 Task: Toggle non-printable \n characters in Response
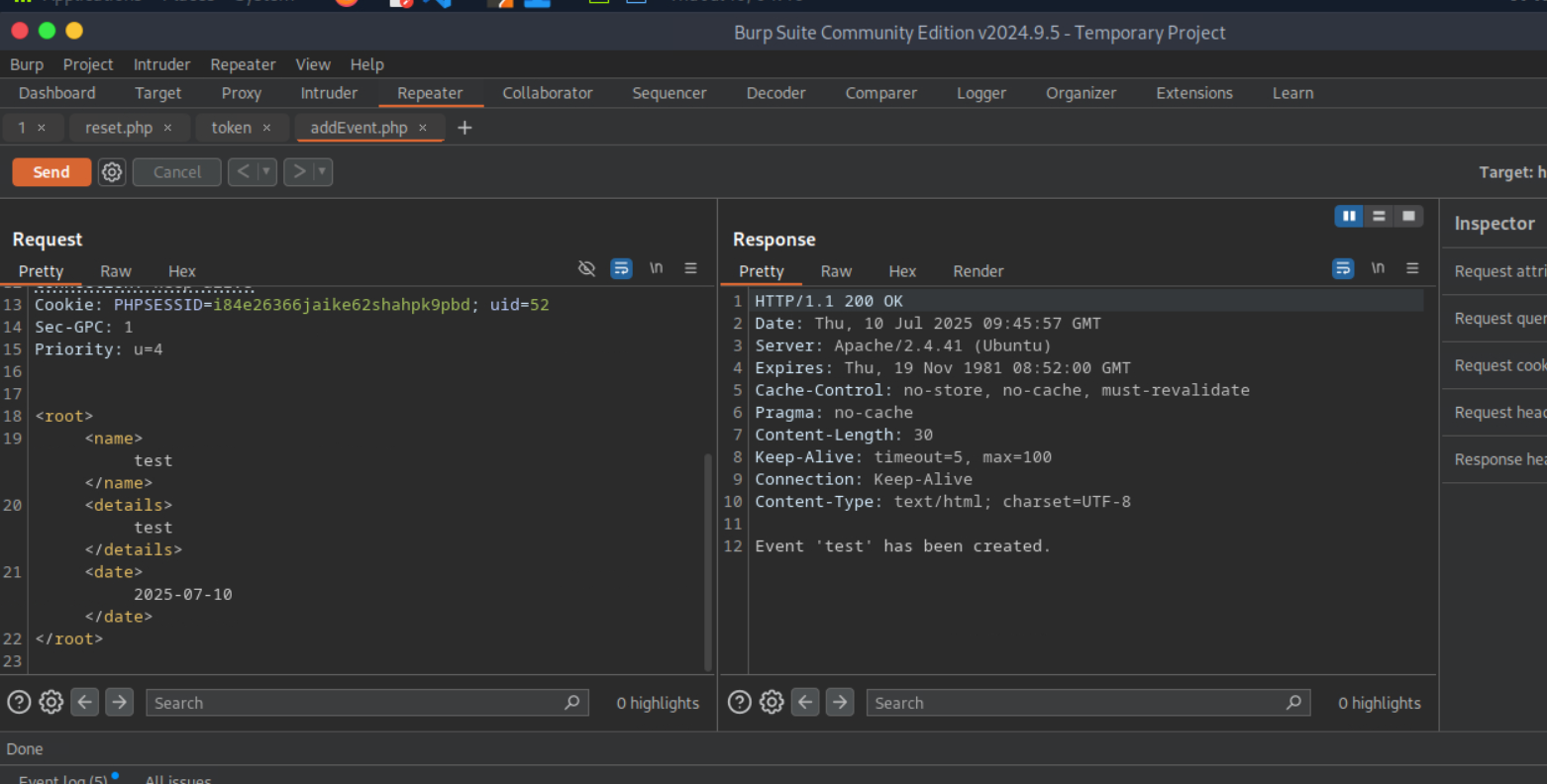(x=1378, y=268)
